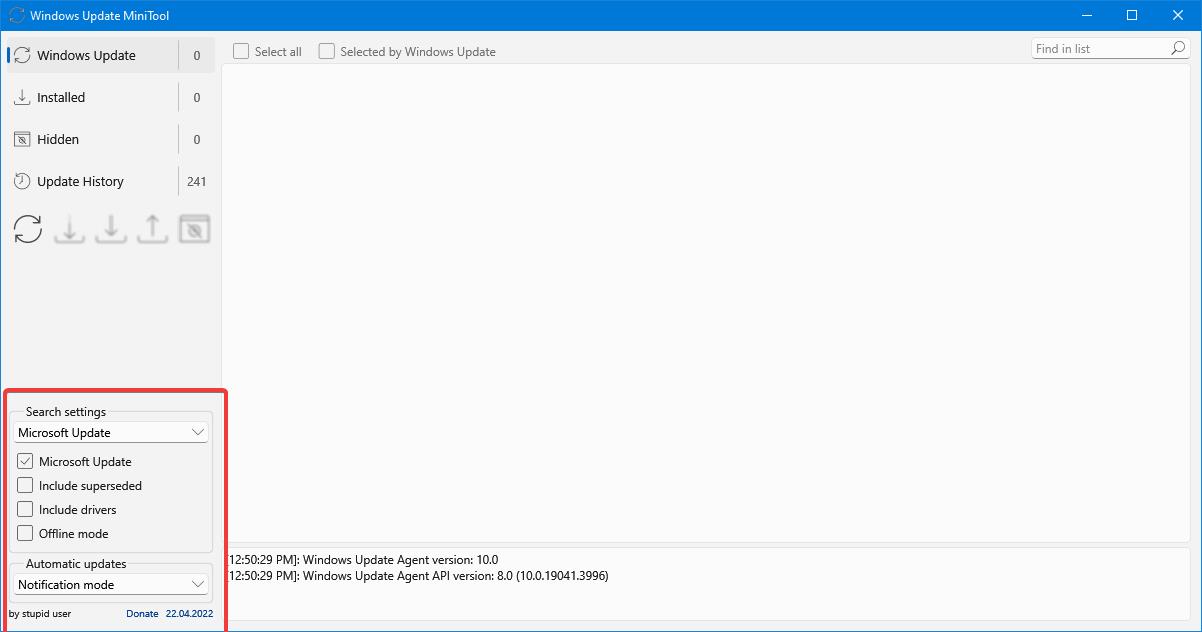Open the Update History section
This screenshot has width=1202, height=632.
[111, 181]
